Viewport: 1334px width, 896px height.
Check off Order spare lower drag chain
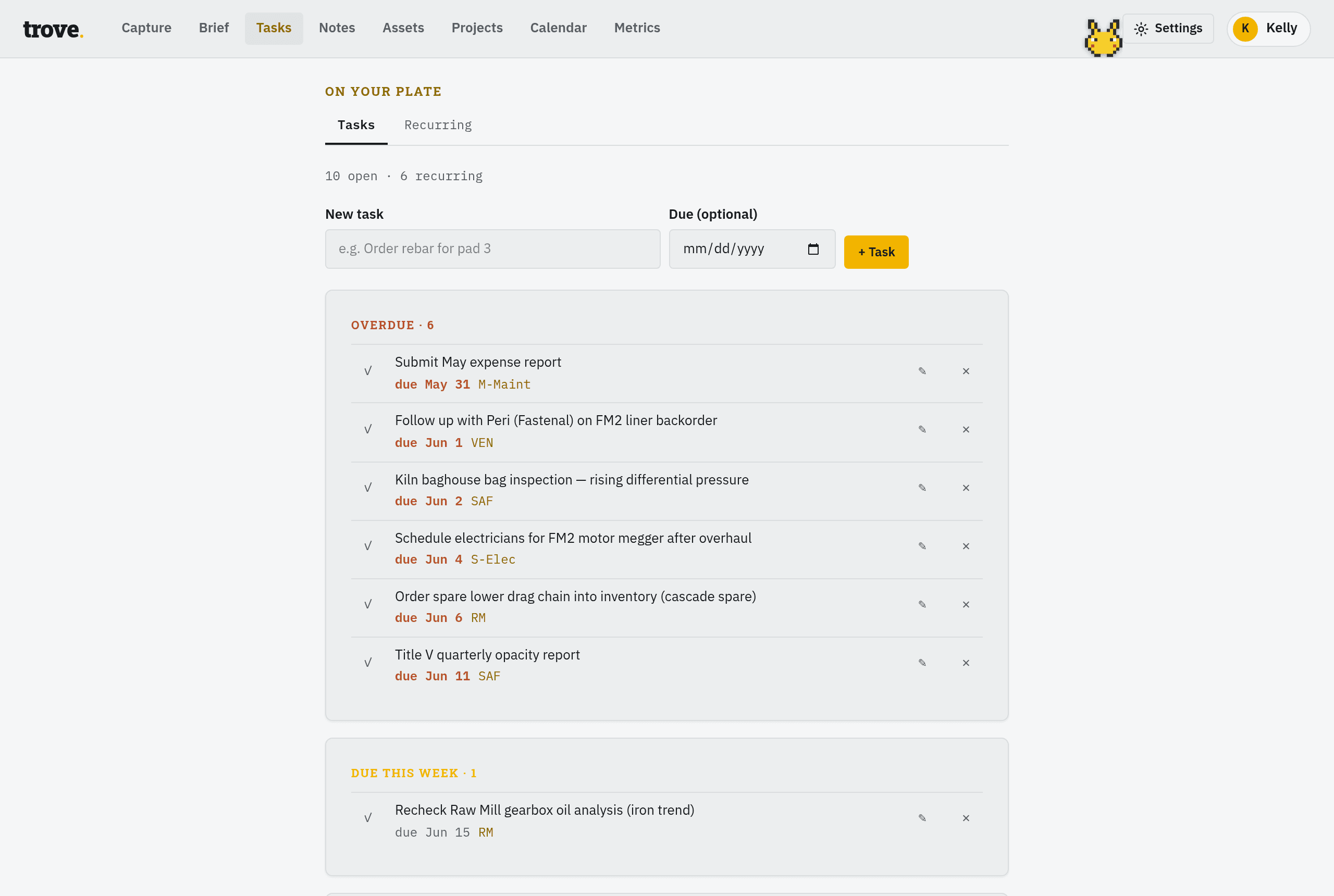pyautogui.click(x=368, y=604)
